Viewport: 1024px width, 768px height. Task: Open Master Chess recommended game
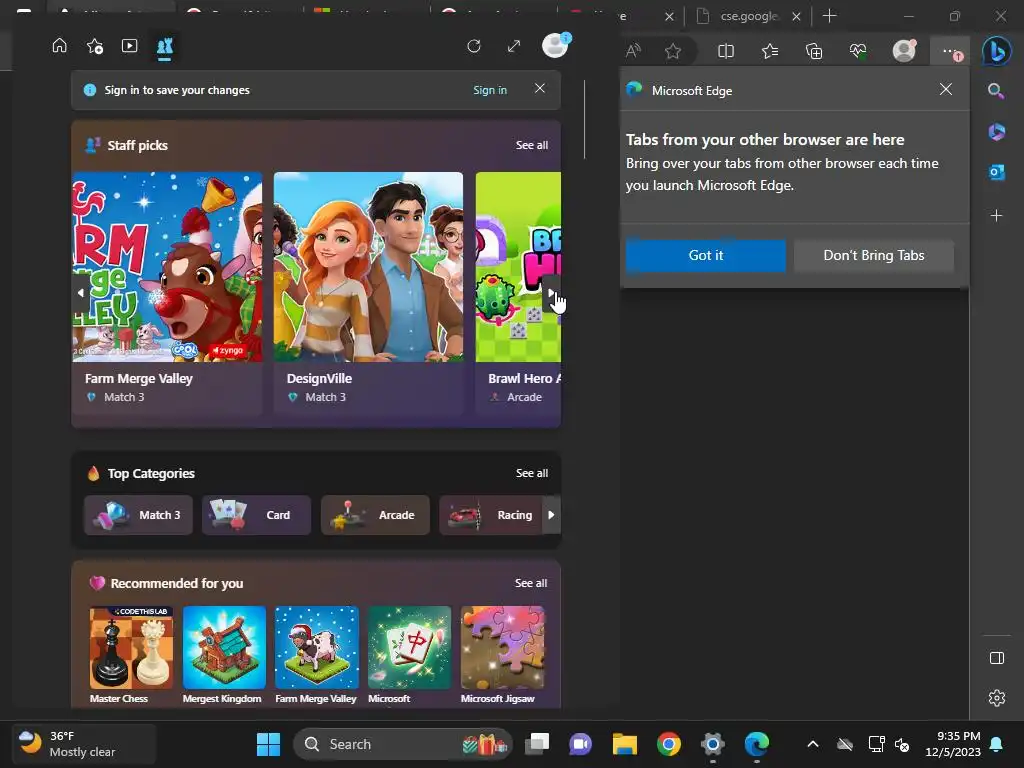click(131, 654)
